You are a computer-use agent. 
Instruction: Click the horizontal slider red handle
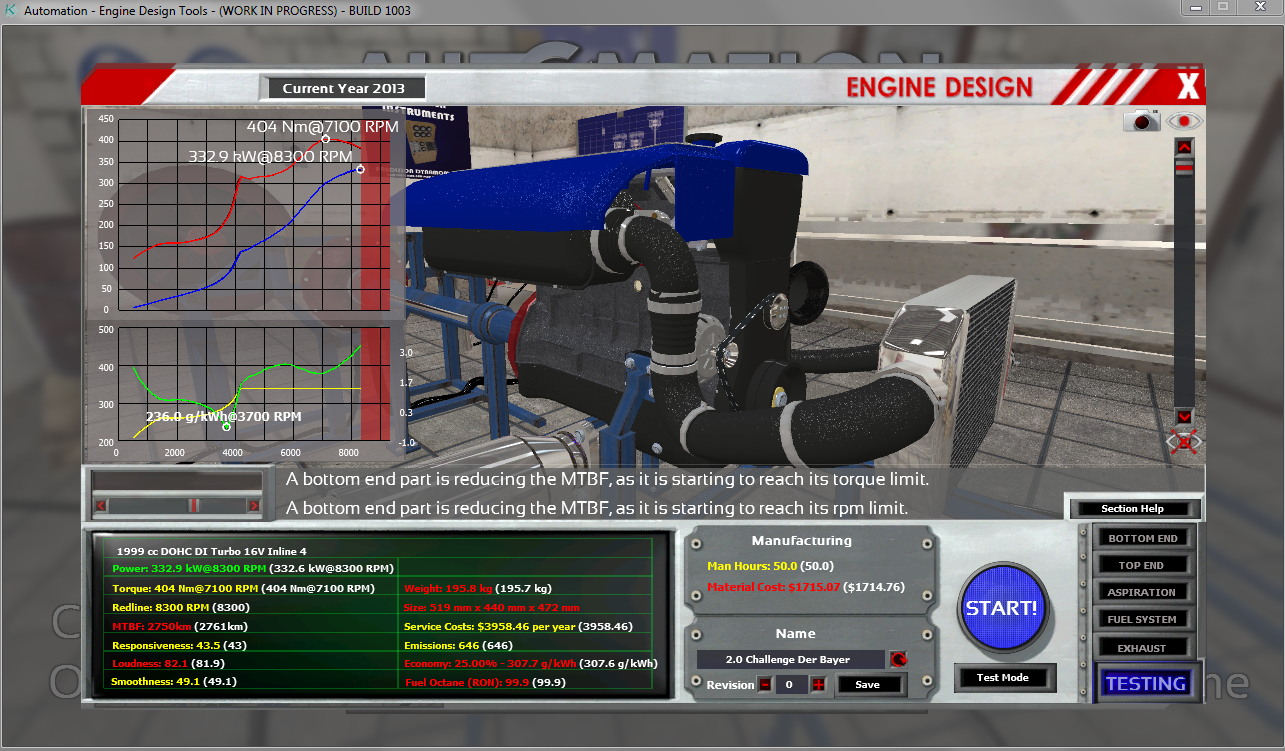click(195, 506)
